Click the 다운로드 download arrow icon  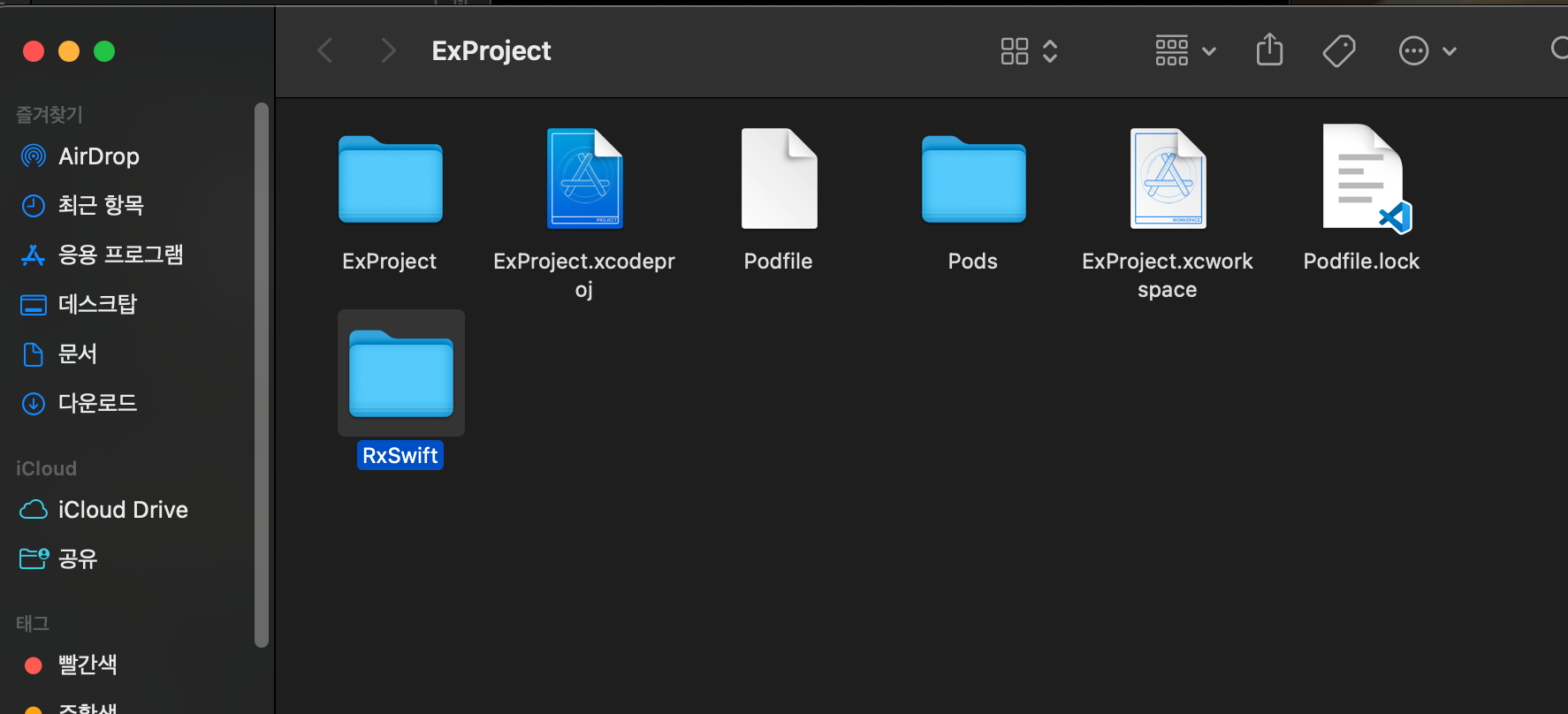(x=33, y=404)
